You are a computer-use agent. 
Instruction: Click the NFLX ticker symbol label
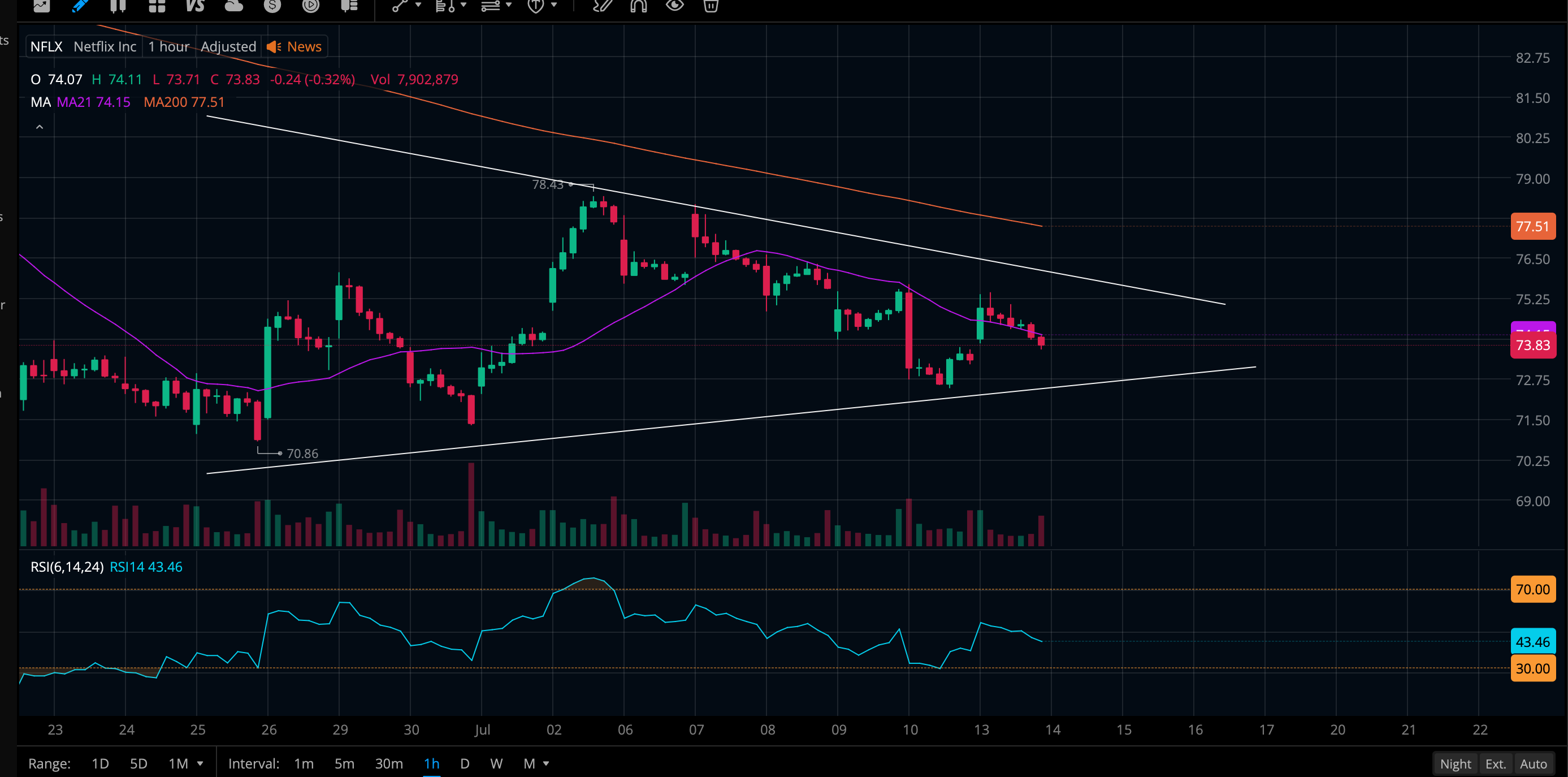coord(46,47)
